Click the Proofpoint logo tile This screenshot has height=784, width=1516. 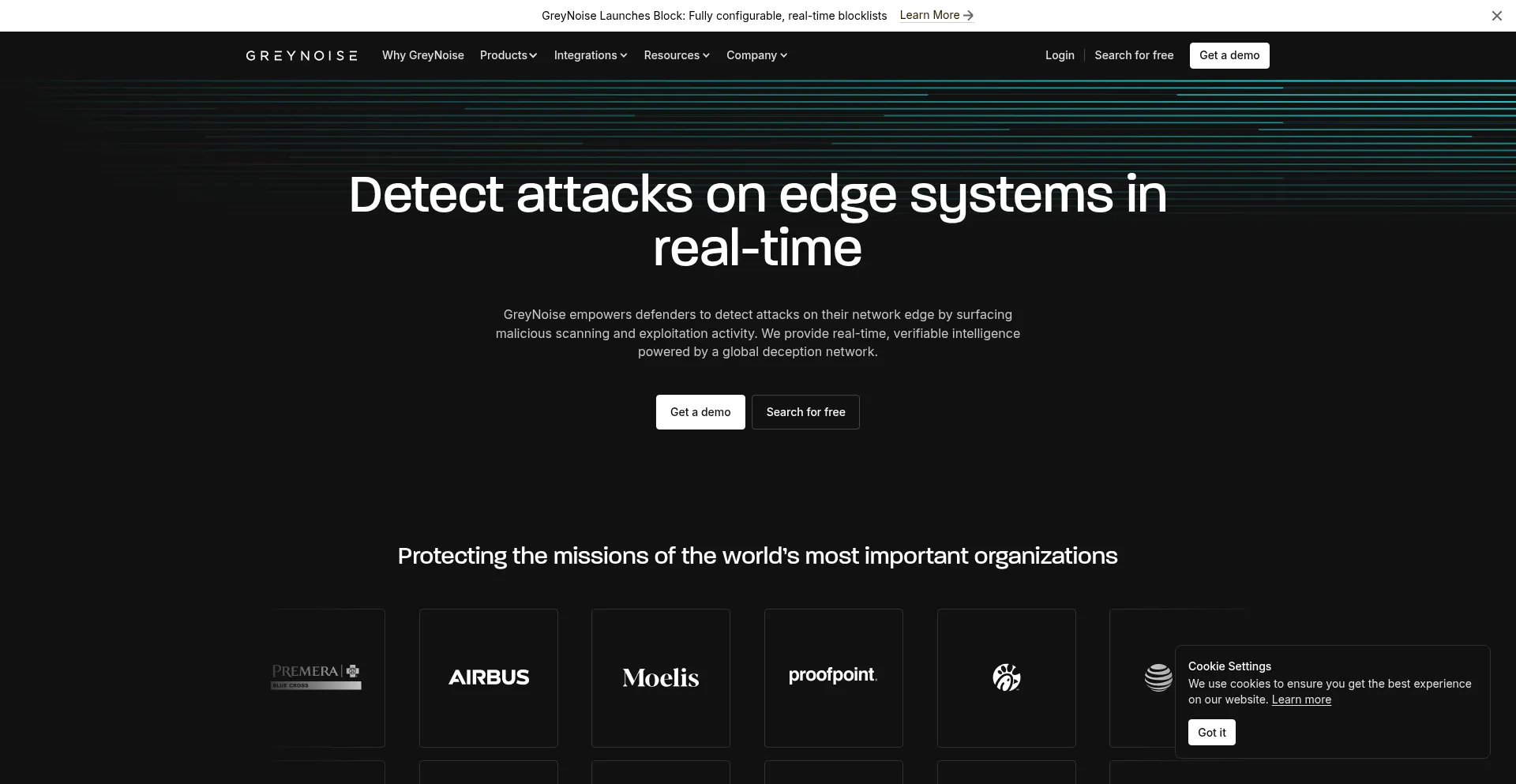click(x=833, y=677)
